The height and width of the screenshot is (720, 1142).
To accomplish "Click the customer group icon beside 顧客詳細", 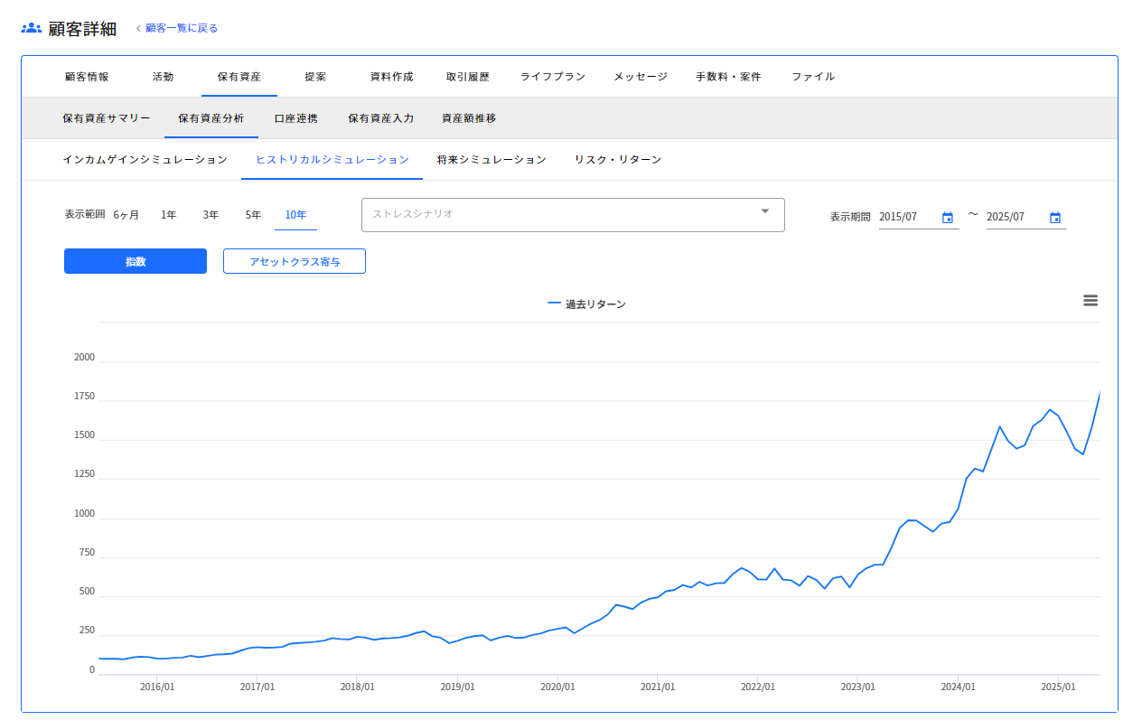I will (x=31, y=28).
